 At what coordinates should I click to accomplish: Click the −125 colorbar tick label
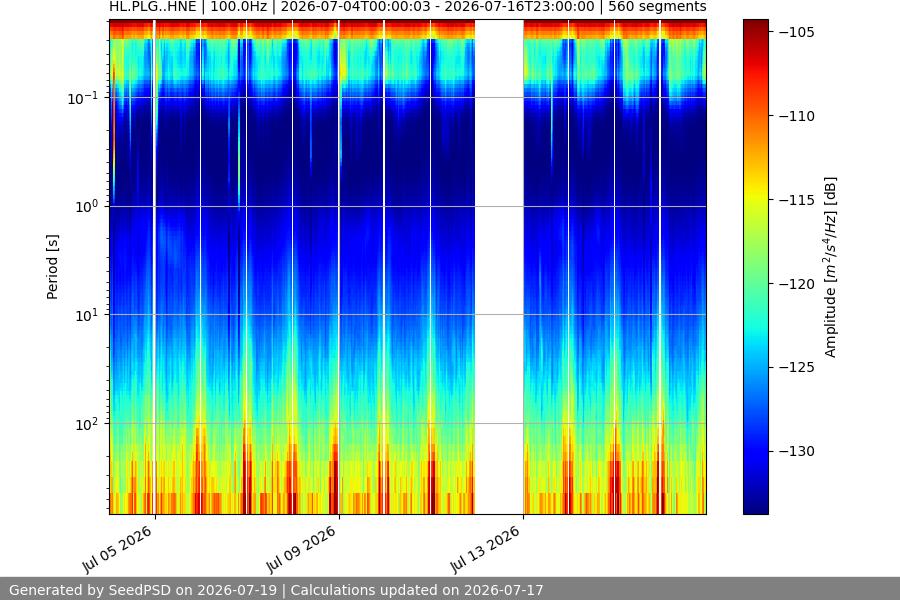click(797, 367)
